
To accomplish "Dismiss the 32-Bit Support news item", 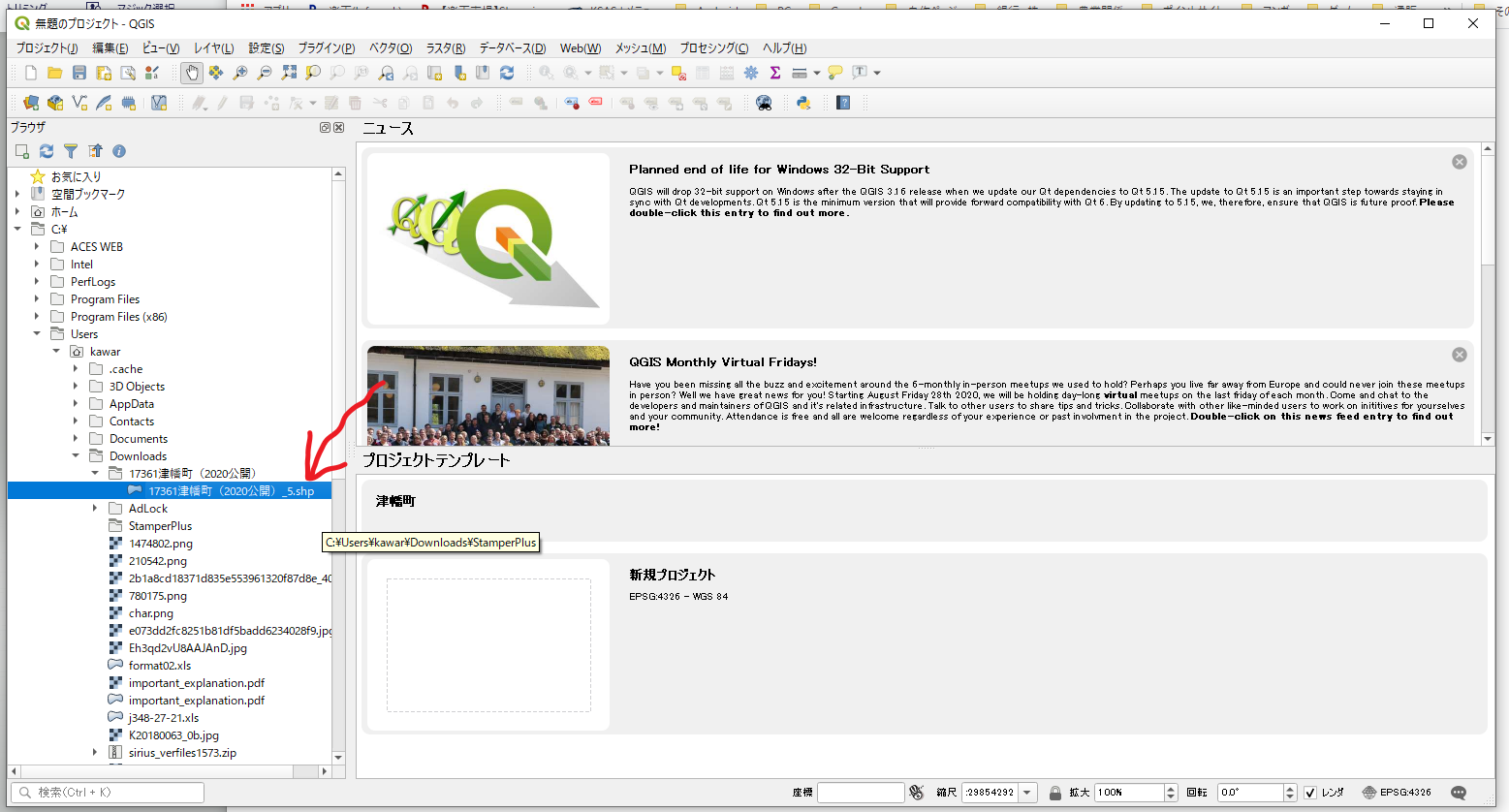I will pos(1460,162).
